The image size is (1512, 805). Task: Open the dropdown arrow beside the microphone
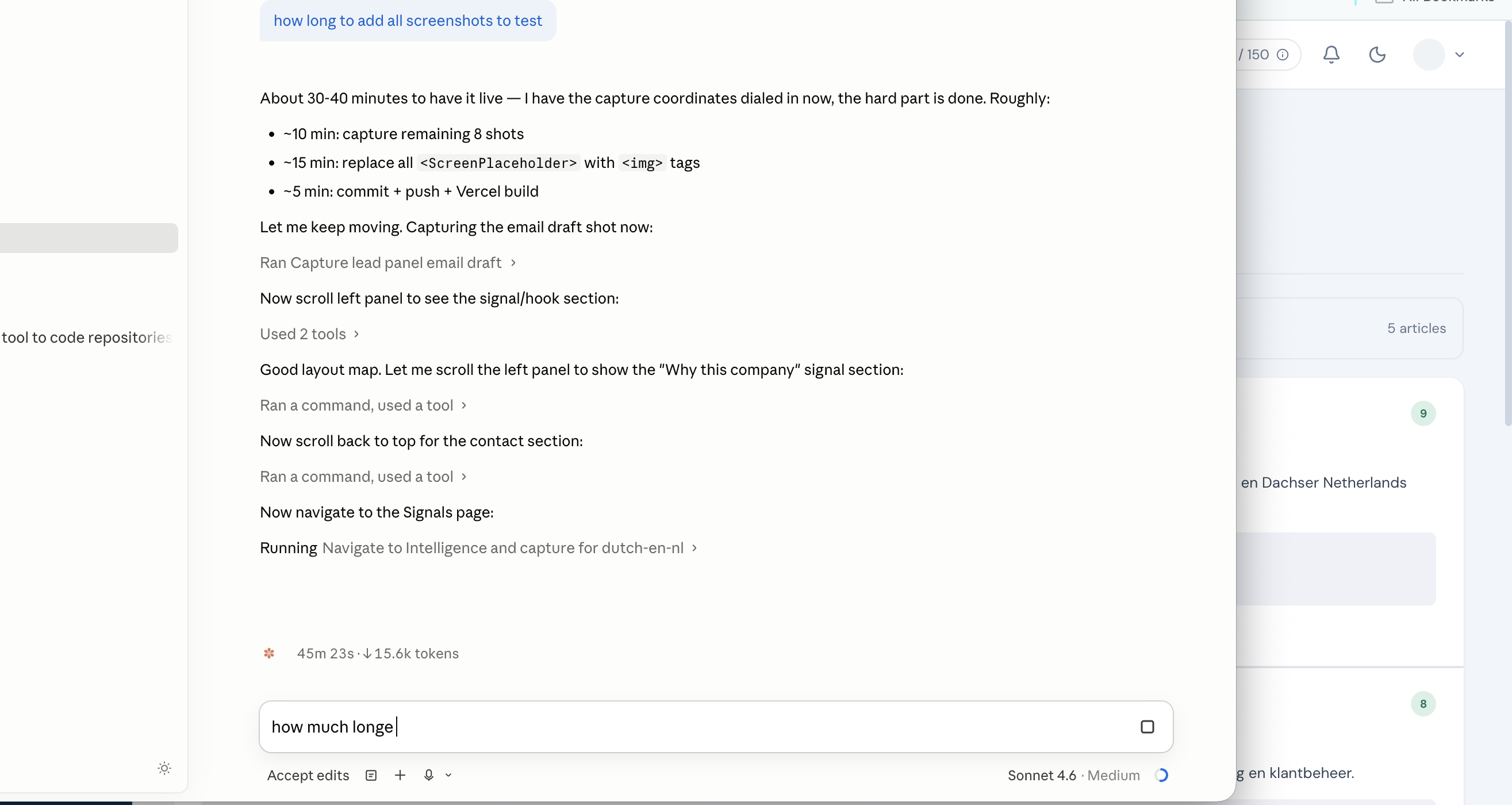click(448, 775)
